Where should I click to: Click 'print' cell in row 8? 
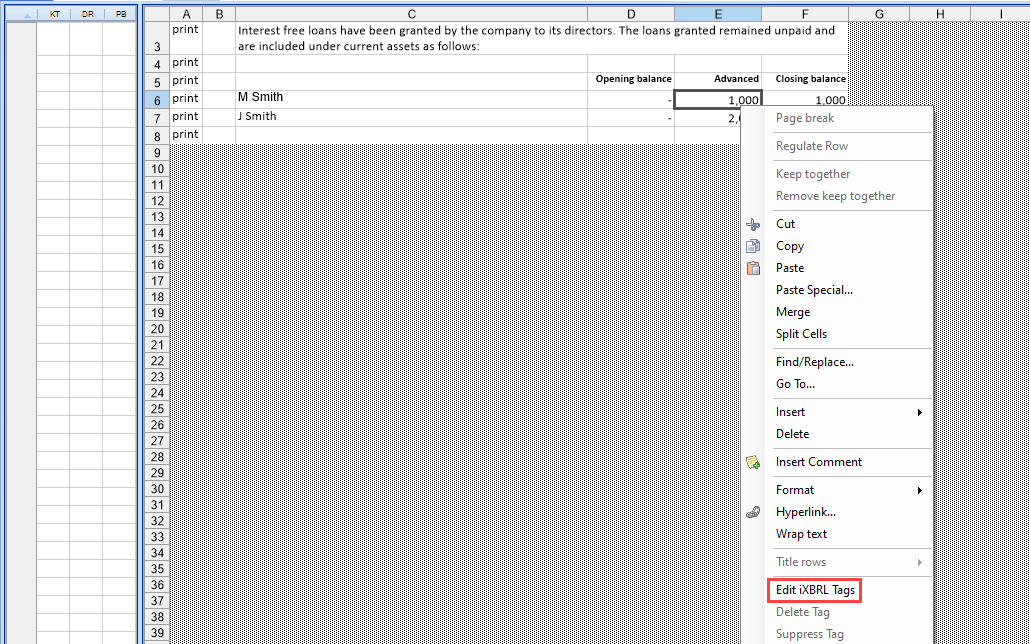tap(186, 135)
